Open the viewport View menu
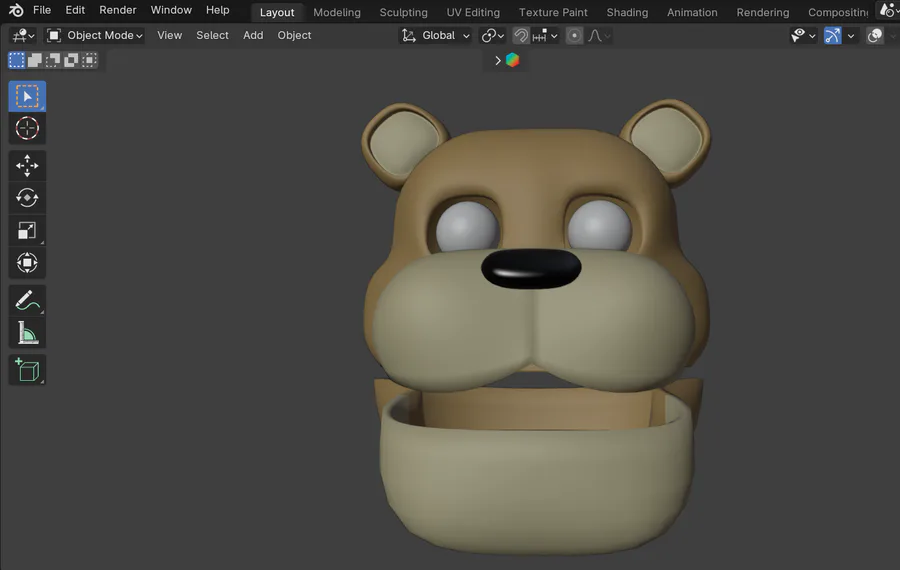 169,36
